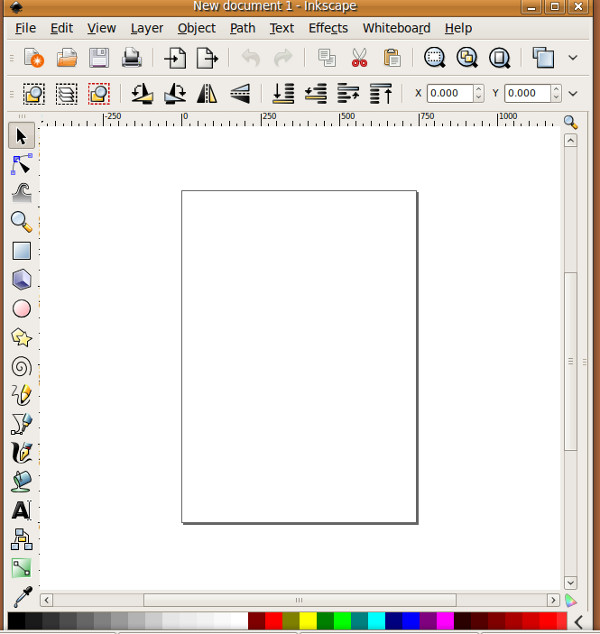The width and height of the screenshot is (600, 634).
Task: Open an existing file via folder icon
Action: 67,57
